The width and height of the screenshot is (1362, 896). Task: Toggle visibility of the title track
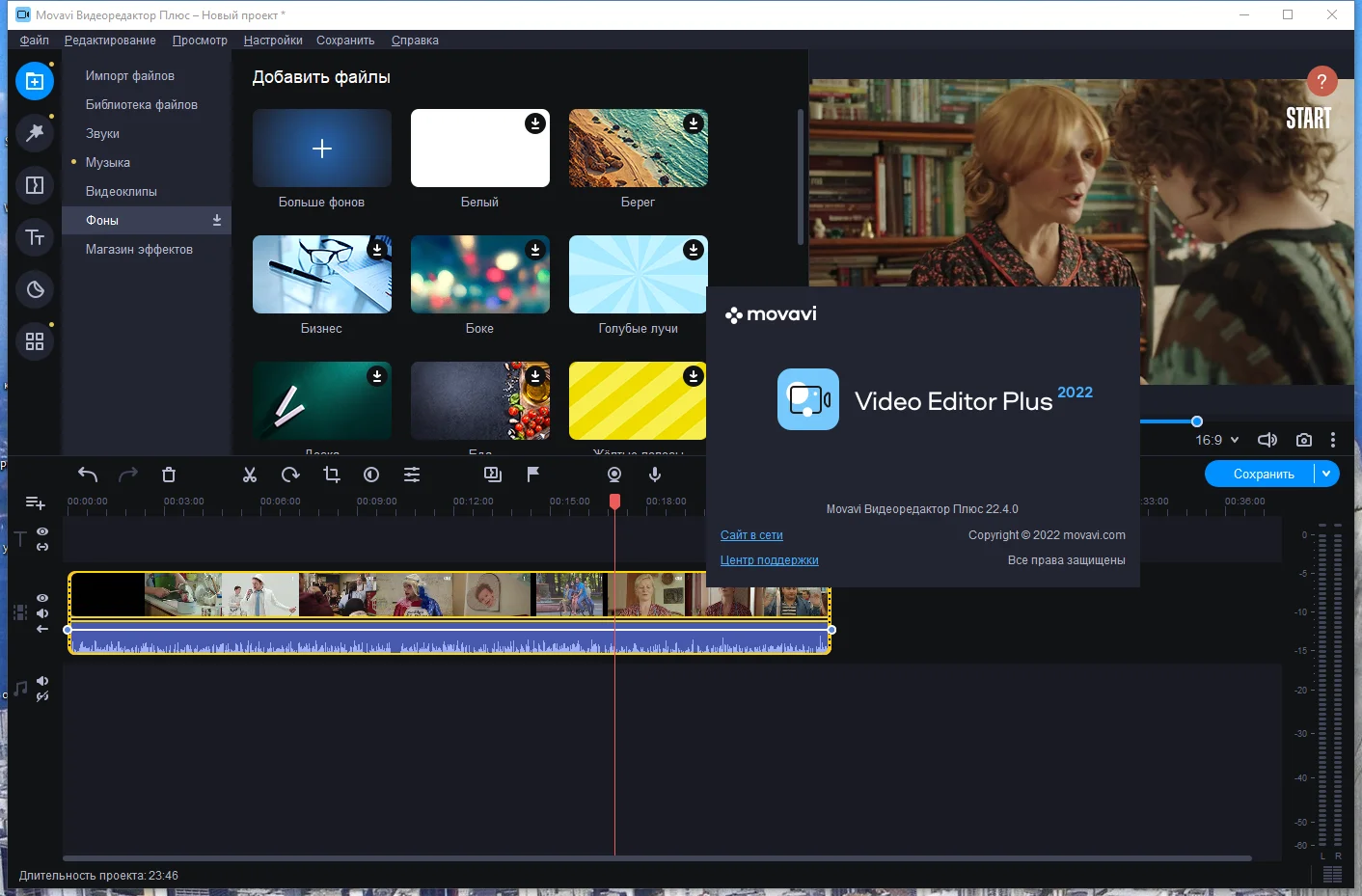42,531
